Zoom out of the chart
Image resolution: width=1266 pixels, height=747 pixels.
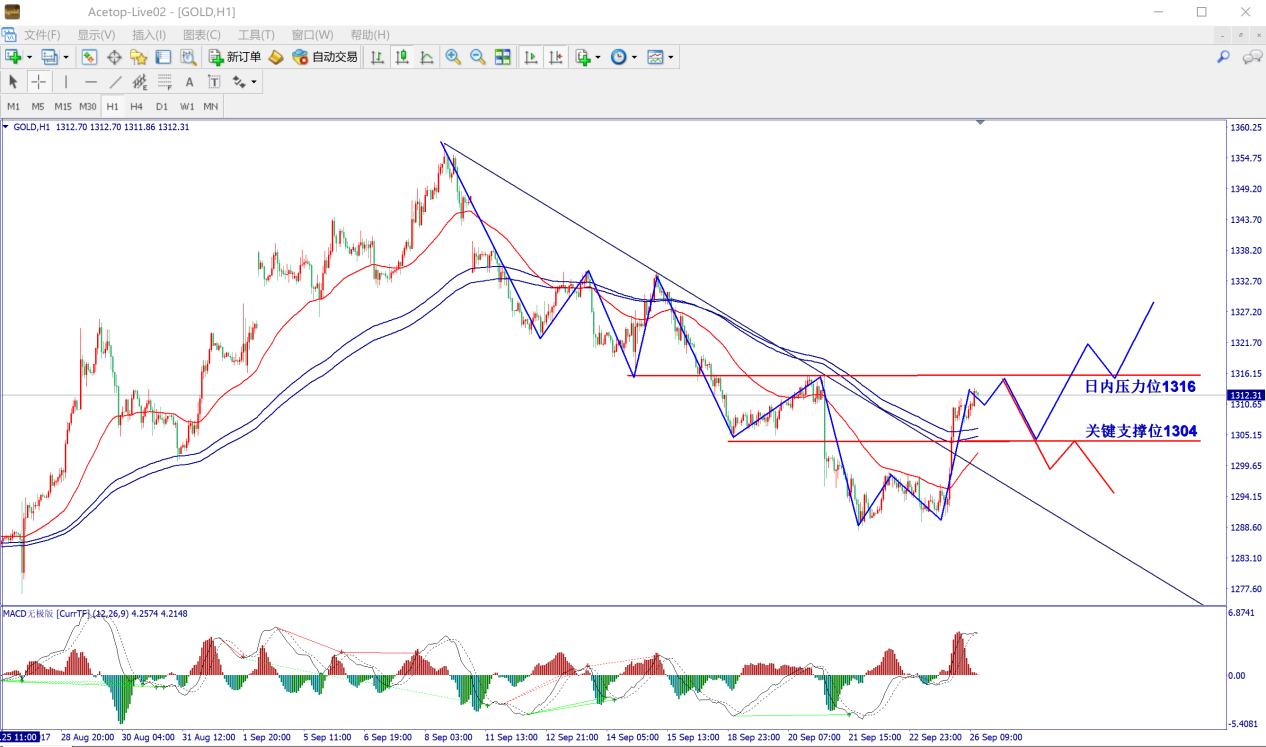(x=477, y=57)
